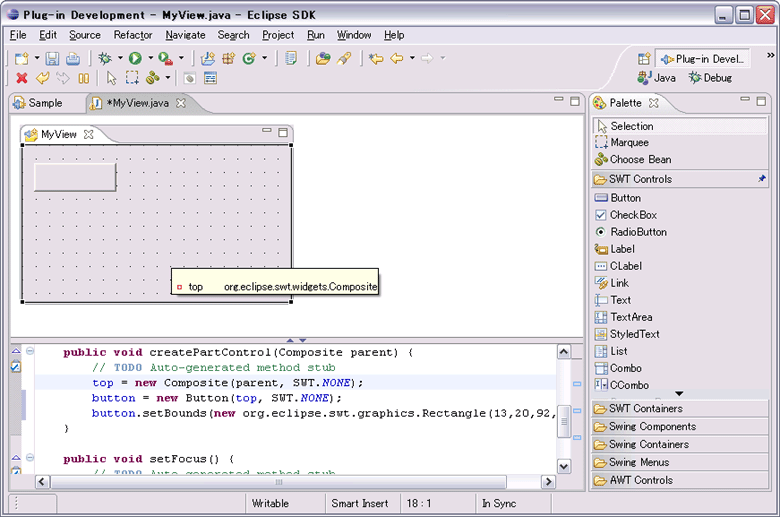Image resolution: width=780 pixels, height=517 pixels.
Task: Click the Customize Layout toolbar icon
Action: tap(210, 78)
